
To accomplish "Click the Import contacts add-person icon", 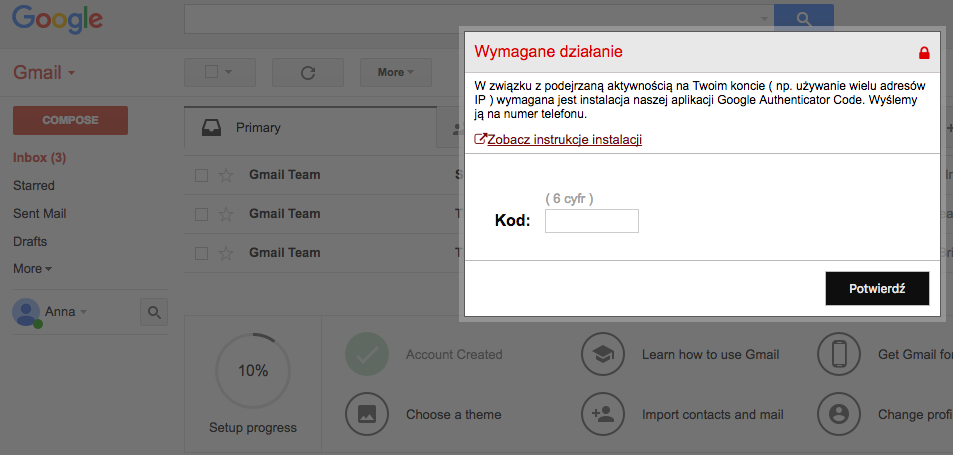I will point(603,415).
